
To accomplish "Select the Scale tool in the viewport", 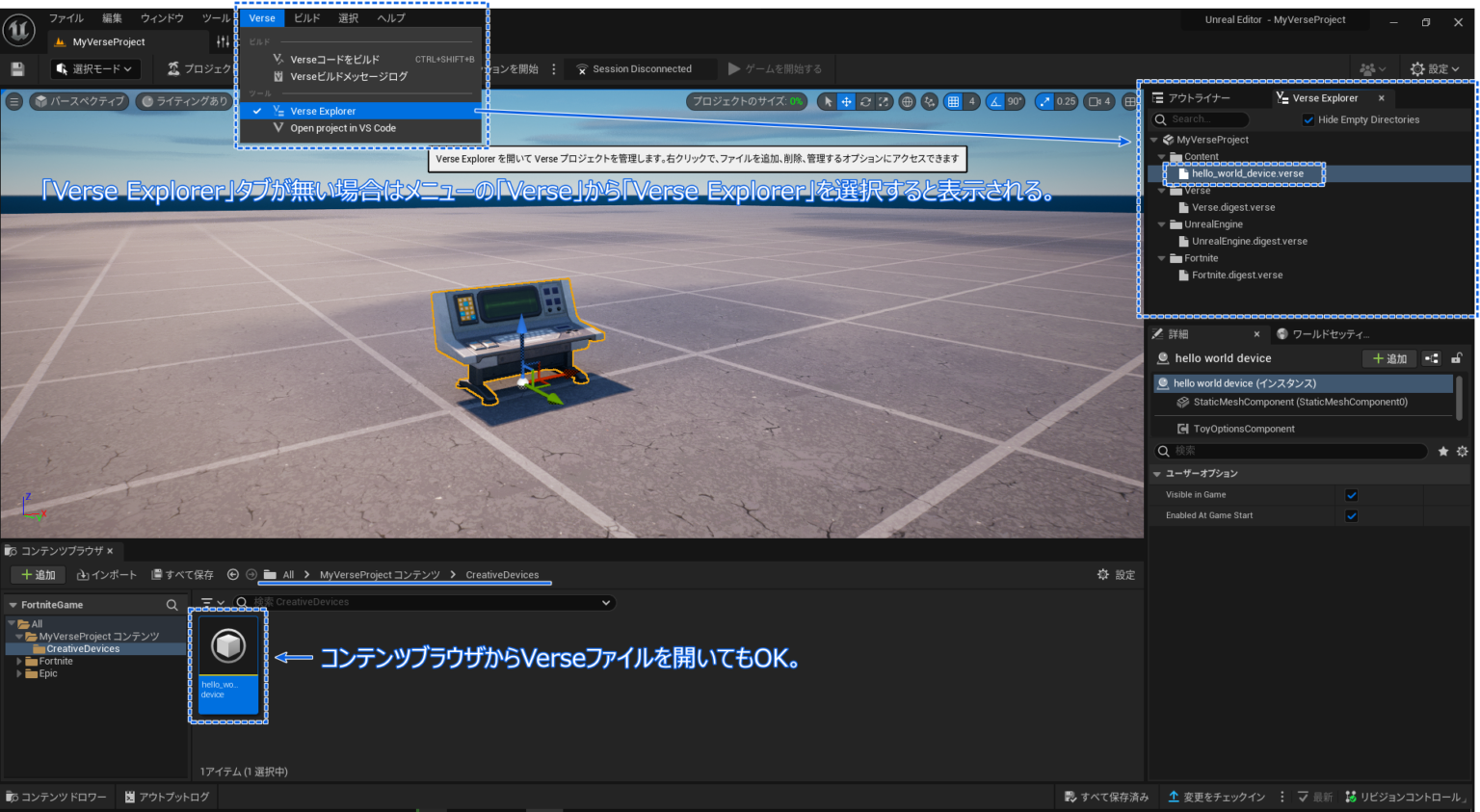I will click(x=884, y=100).
